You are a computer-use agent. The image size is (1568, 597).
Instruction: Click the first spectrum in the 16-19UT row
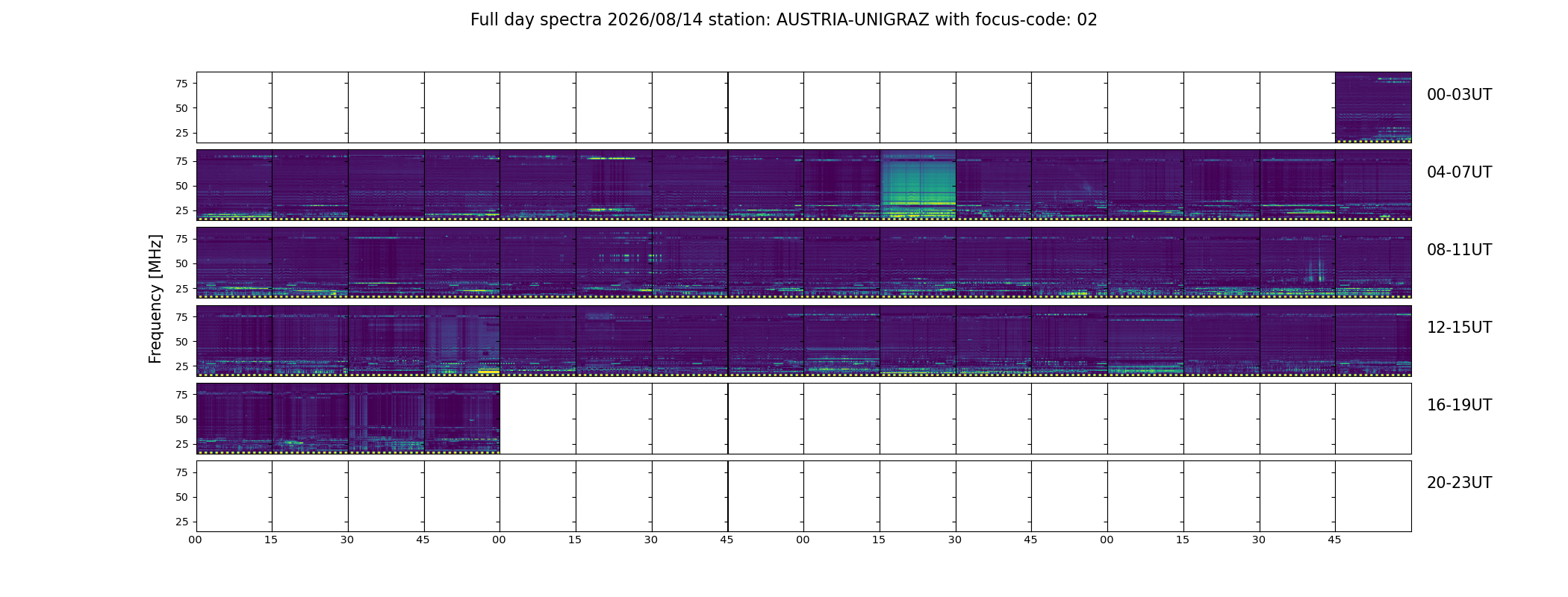[234, 418]
